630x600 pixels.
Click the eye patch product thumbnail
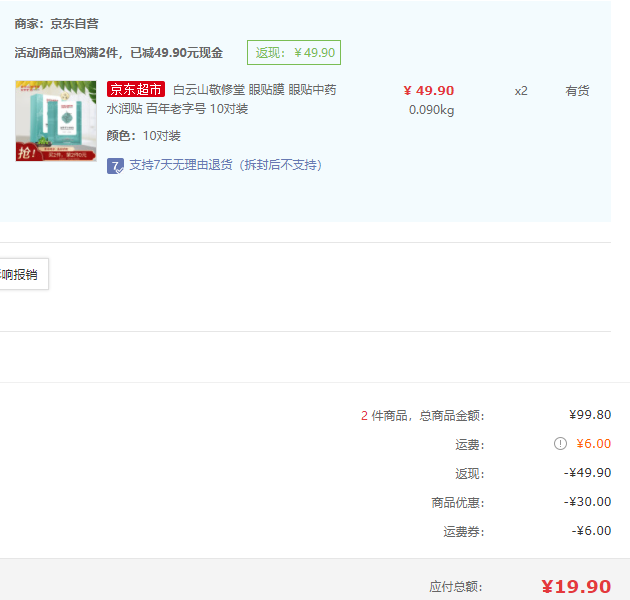click(x=56, y=121)
